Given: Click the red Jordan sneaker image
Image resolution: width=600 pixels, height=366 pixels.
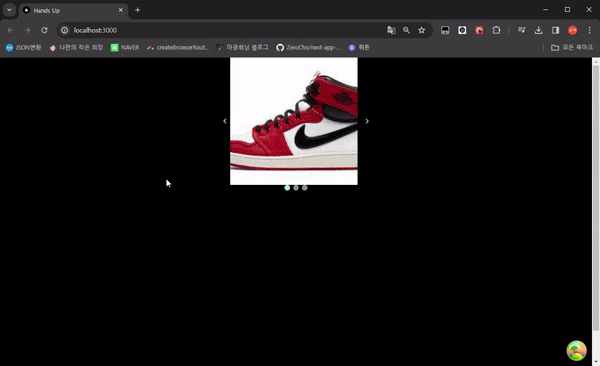Looking at the screenshot, I should pos(294,121).
